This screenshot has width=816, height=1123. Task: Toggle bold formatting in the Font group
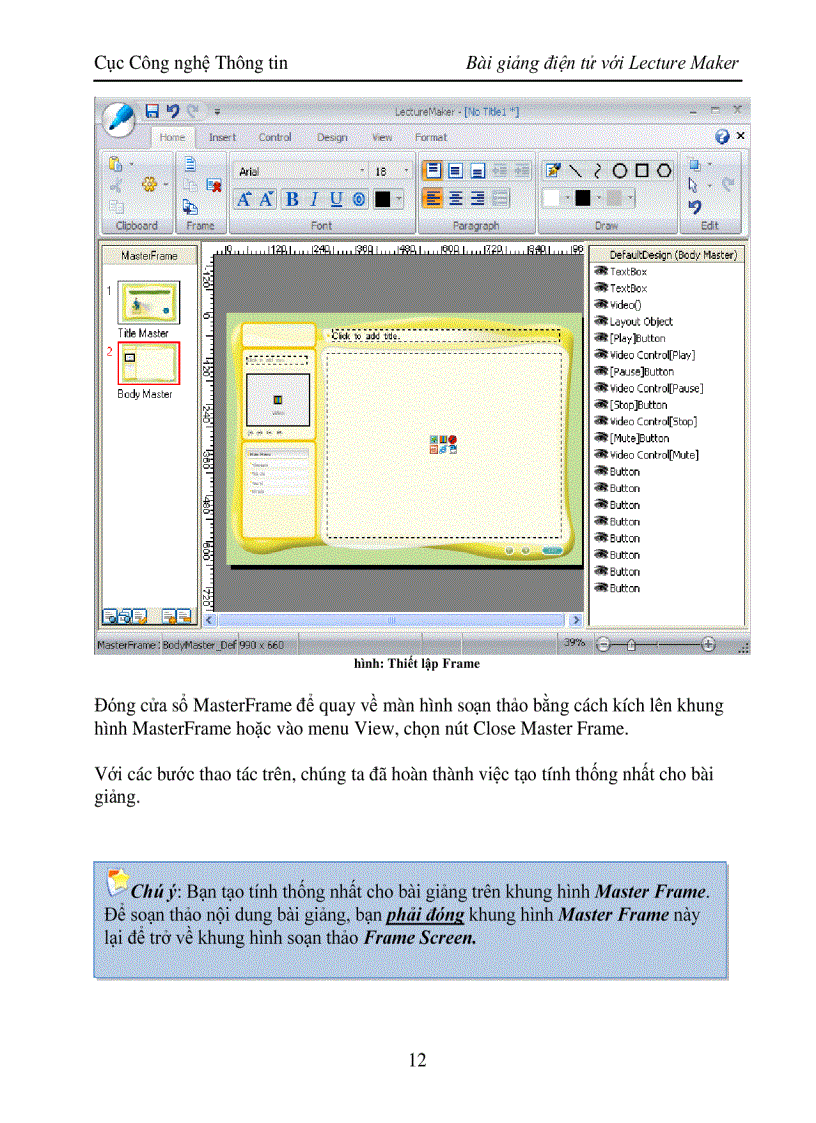point(291,199)
